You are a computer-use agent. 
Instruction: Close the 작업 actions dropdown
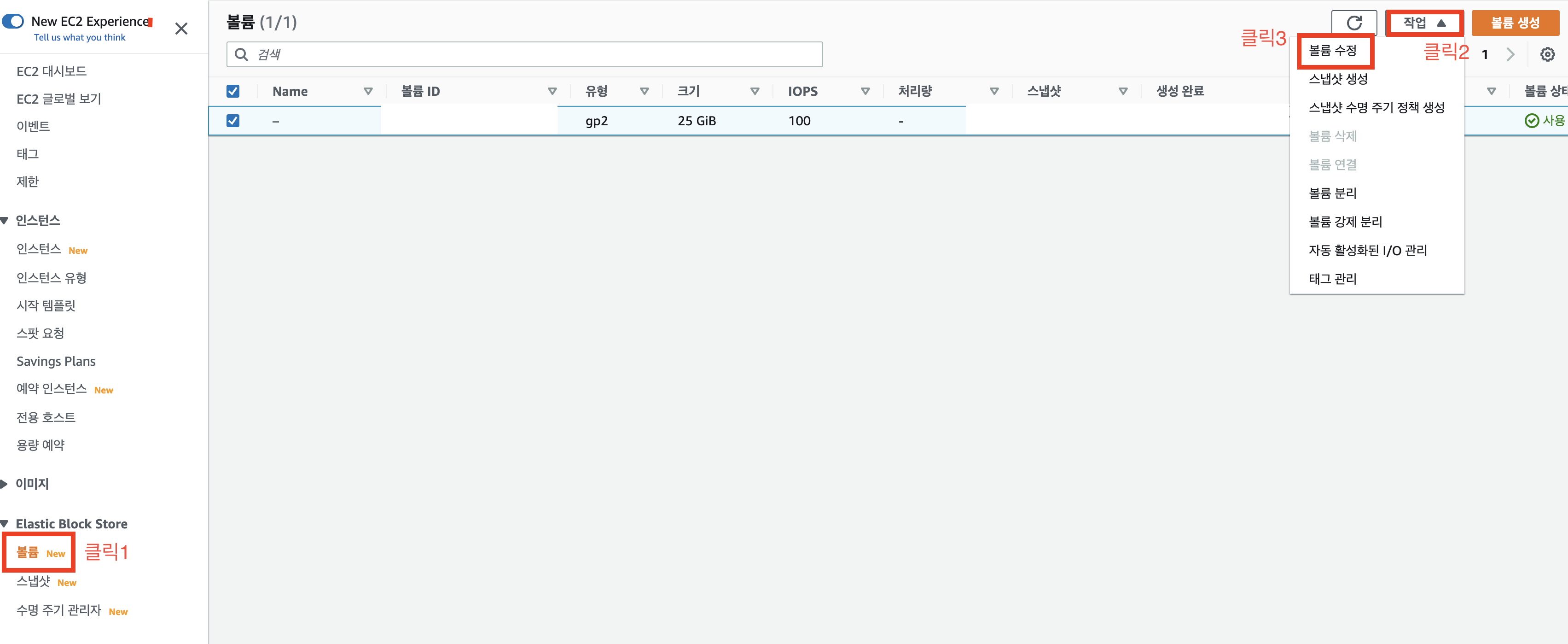click(x=1424, y=23)
